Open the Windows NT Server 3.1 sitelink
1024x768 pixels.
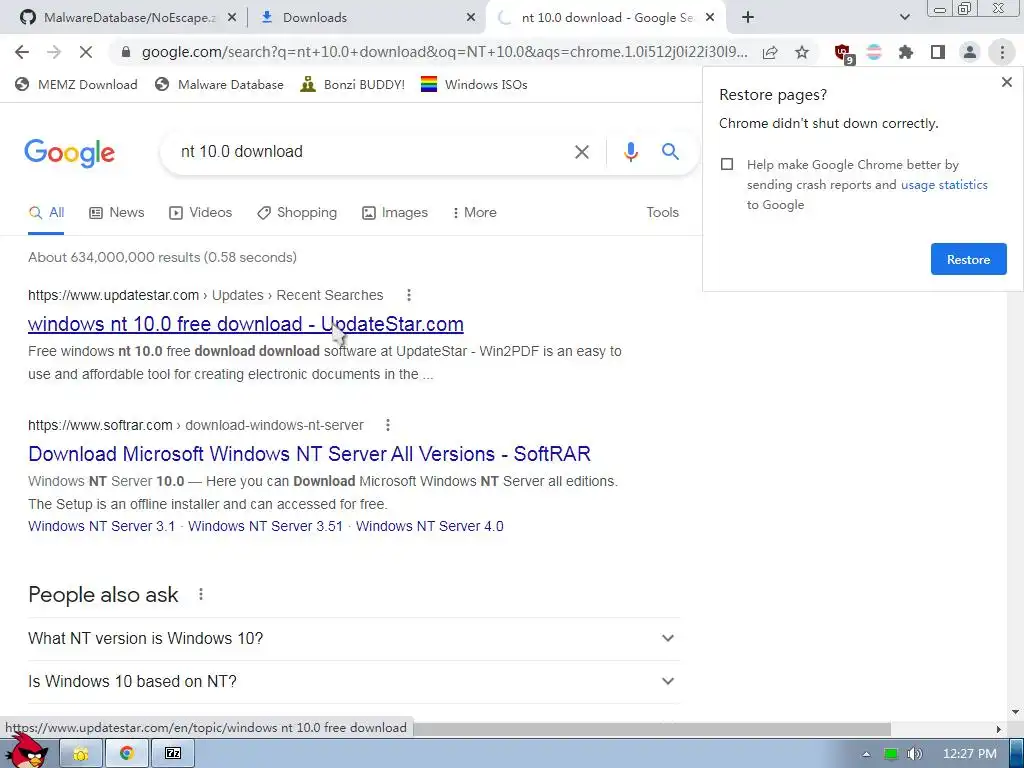[x=102, y=526]
